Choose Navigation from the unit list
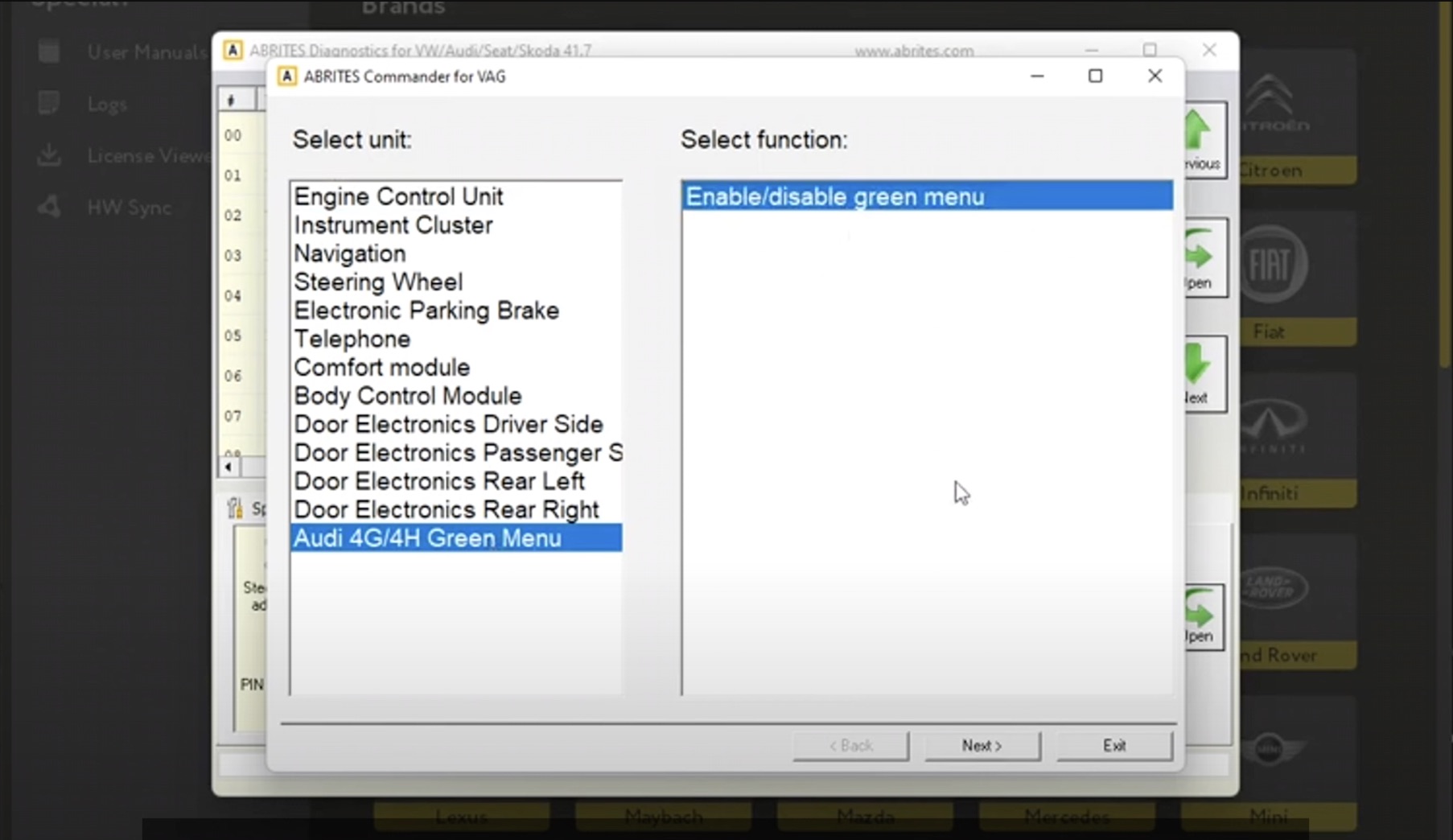 pyautogui.click(x=455, y=253)
